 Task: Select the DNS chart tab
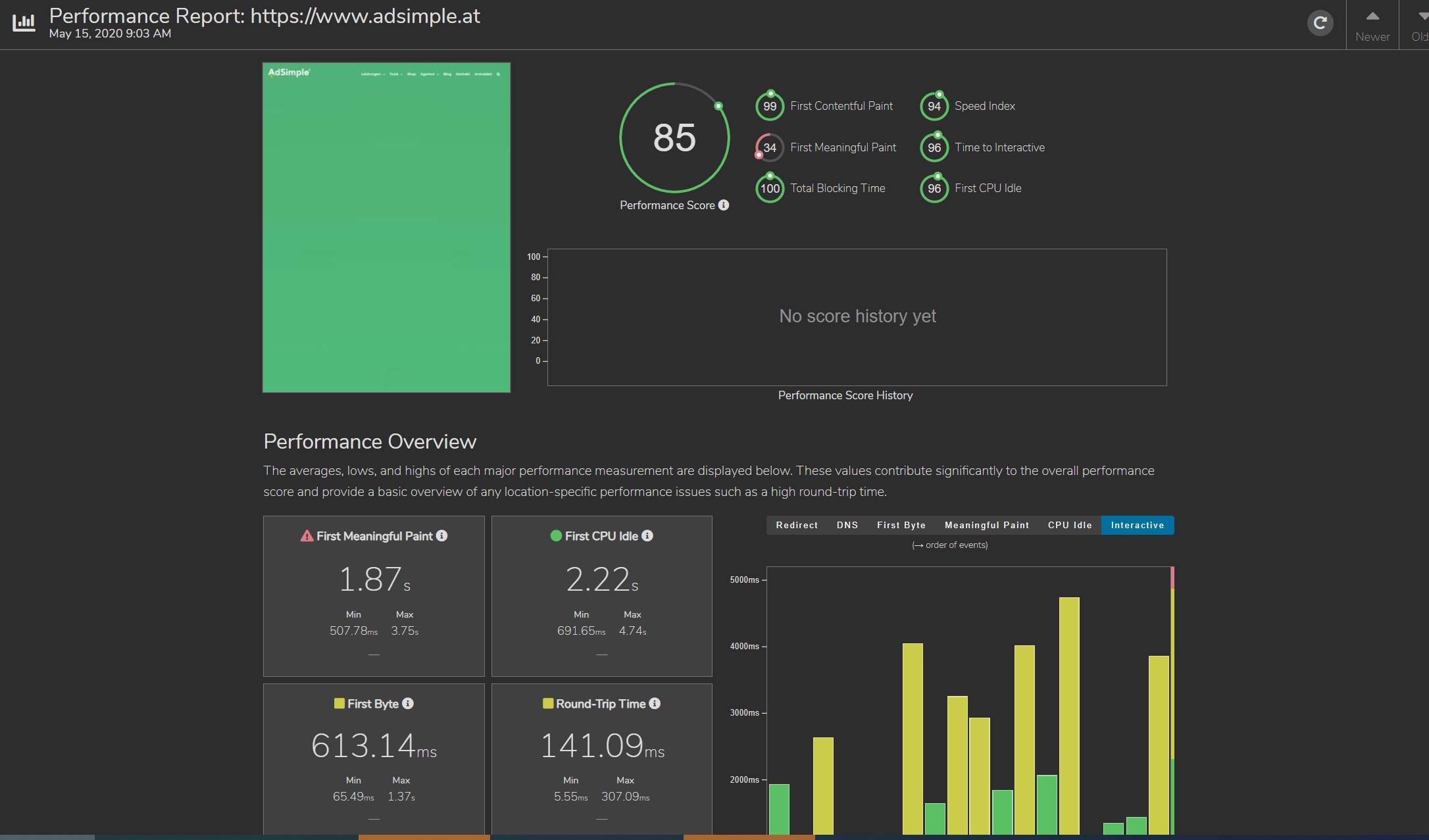pyautogui.click(x=847, y=525)
